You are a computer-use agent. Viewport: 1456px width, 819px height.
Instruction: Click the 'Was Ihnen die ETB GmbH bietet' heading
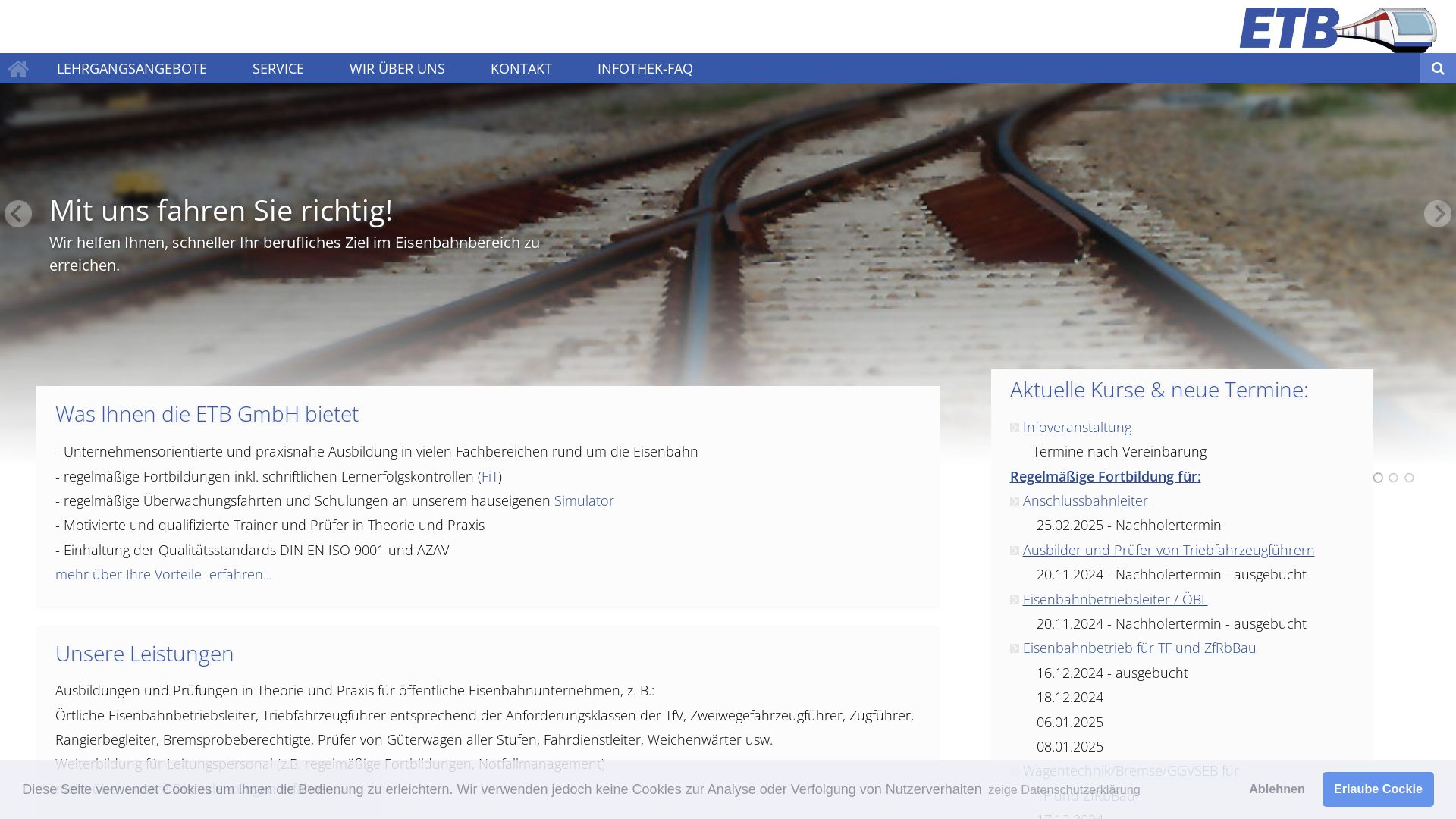tap(207, 414)
